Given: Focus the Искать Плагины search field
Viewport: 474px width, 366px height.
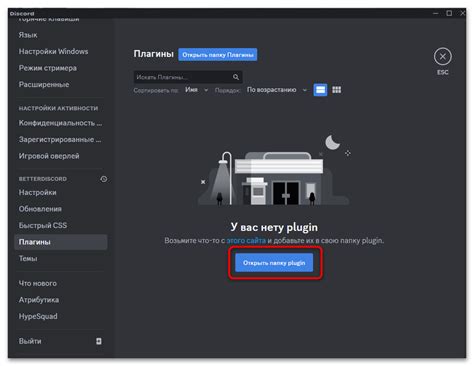Looking at the screenshot, I should [x=188, y=77].
